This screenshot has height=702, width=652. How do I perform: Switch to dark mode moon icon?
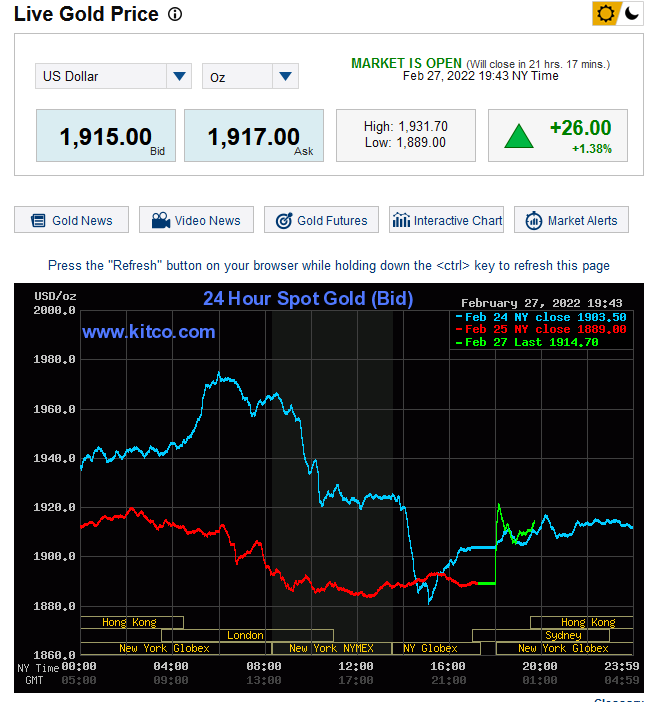631,13
